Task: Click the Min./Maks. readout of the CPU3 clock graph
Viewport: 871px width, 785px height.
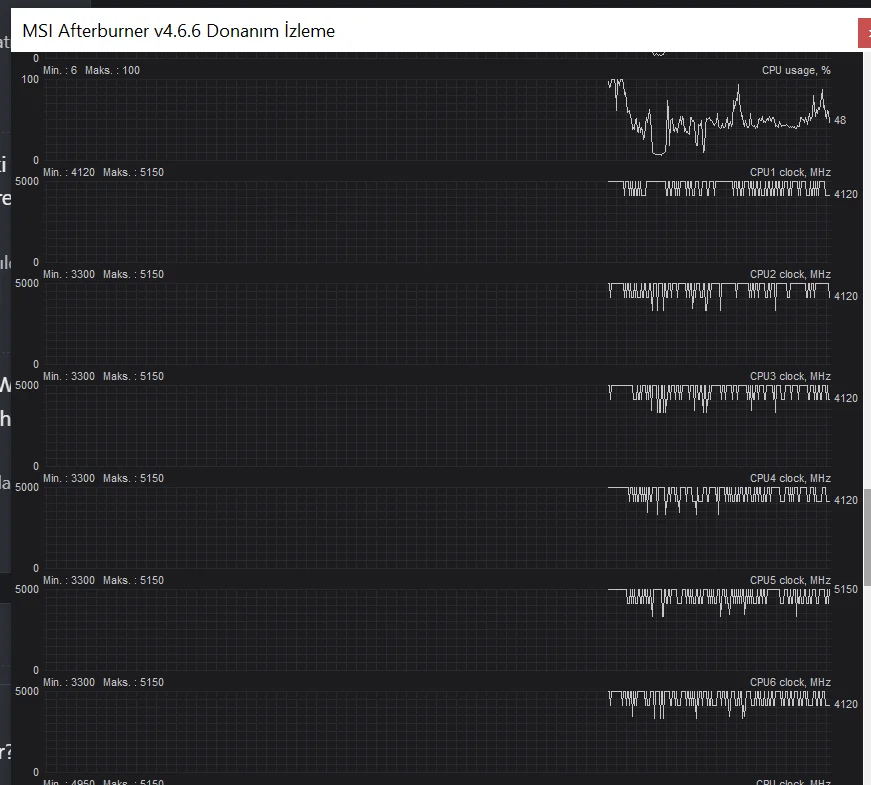Action: (x=103, y=376)
